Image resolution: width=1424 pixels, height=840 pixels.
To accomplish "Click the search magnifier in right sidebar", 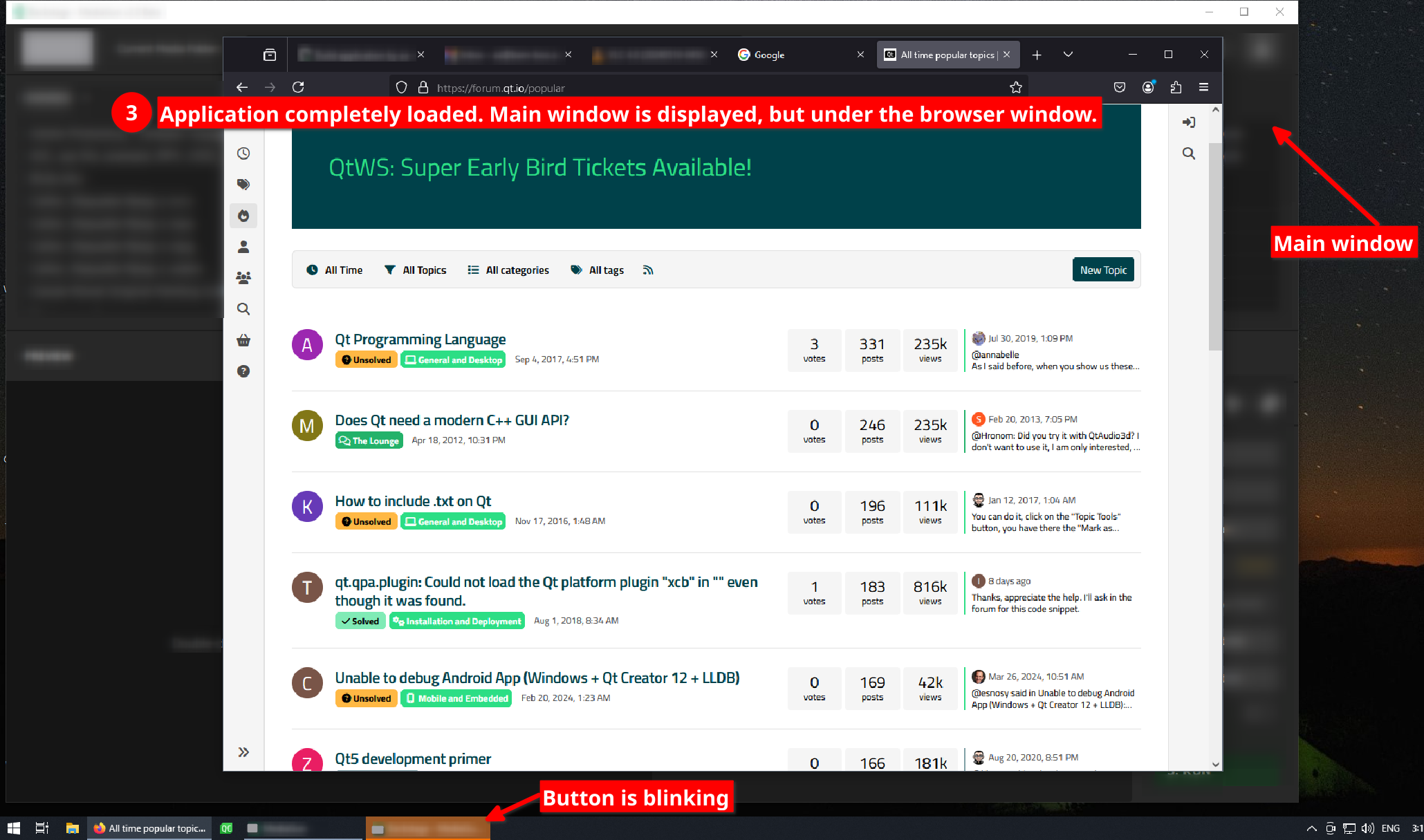I will pos(1189,153).
